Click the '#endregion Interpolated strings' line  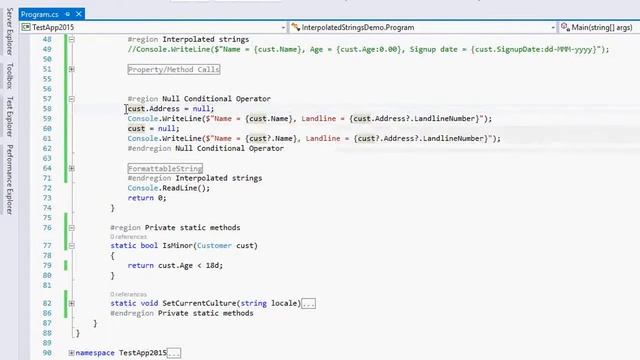(x=195, y=178)
